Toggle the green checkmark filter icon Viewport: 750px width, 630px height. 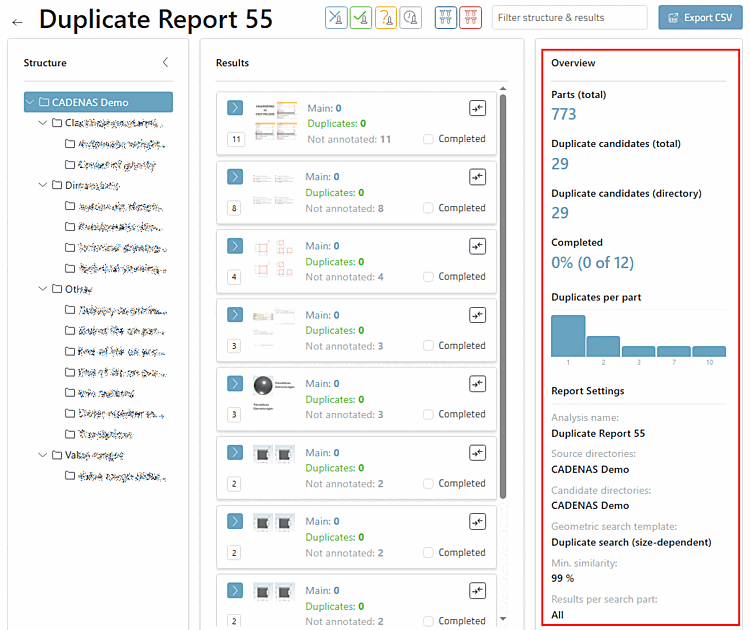click(361, 18)
